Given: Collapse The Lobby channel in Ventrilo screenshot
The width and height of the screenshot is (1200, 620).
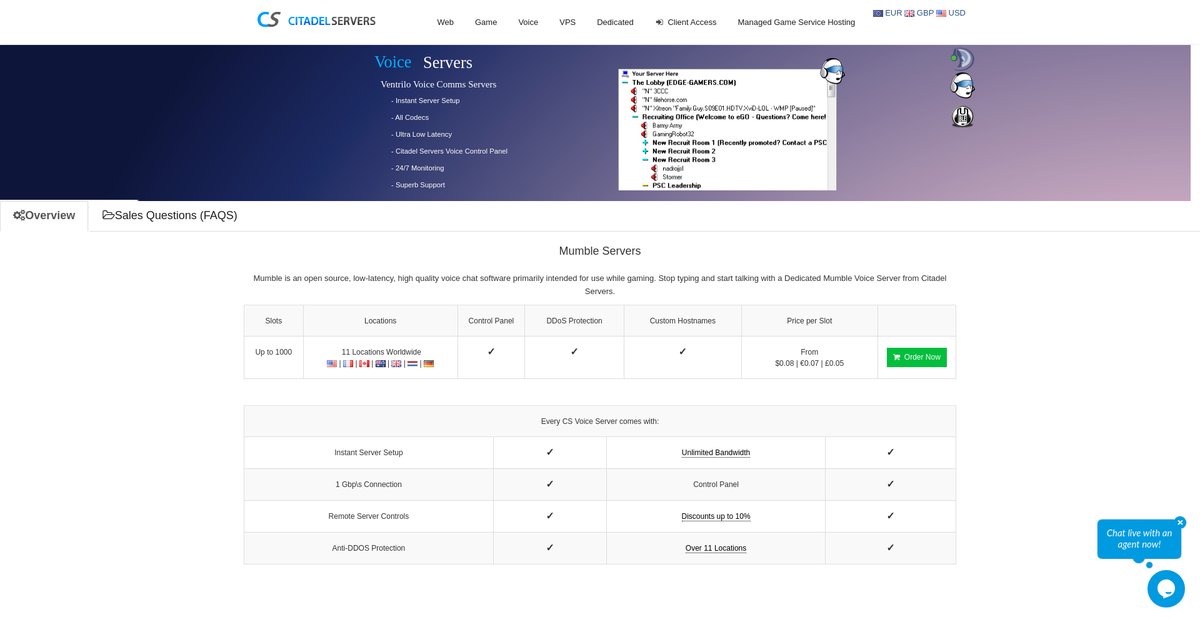Looking at the screenshot, I should pyautogui.click(x=625, y=82).
